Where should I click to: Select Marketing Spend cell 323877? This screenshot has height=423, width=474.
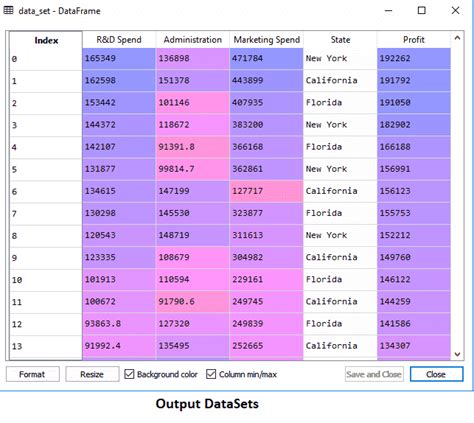tap(266, 213)
